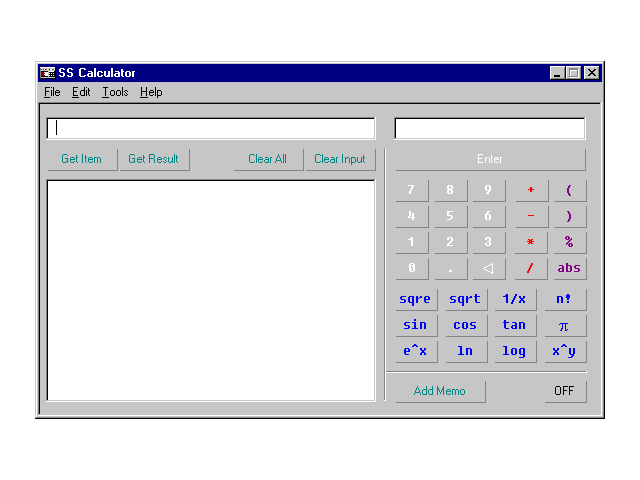Click the empty history list area
The height and width of the screenshot is (480, 640).
click(x=211, y=290)
